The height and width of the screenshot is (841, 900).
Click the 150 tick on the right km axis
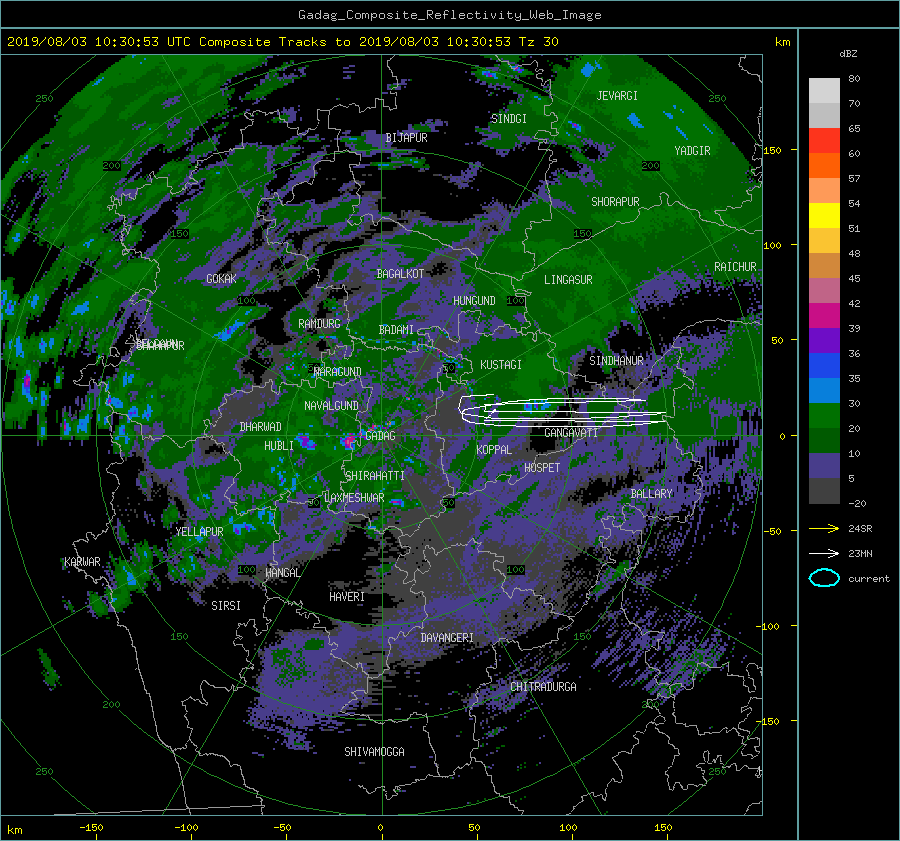[773, 150]
